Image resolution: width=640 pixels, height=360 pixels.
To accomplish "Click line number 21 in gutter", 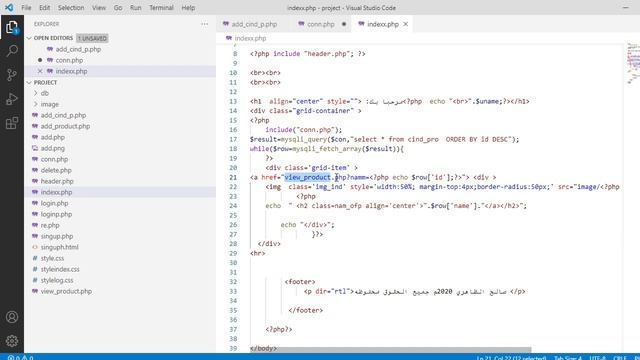I will (233, 177).
